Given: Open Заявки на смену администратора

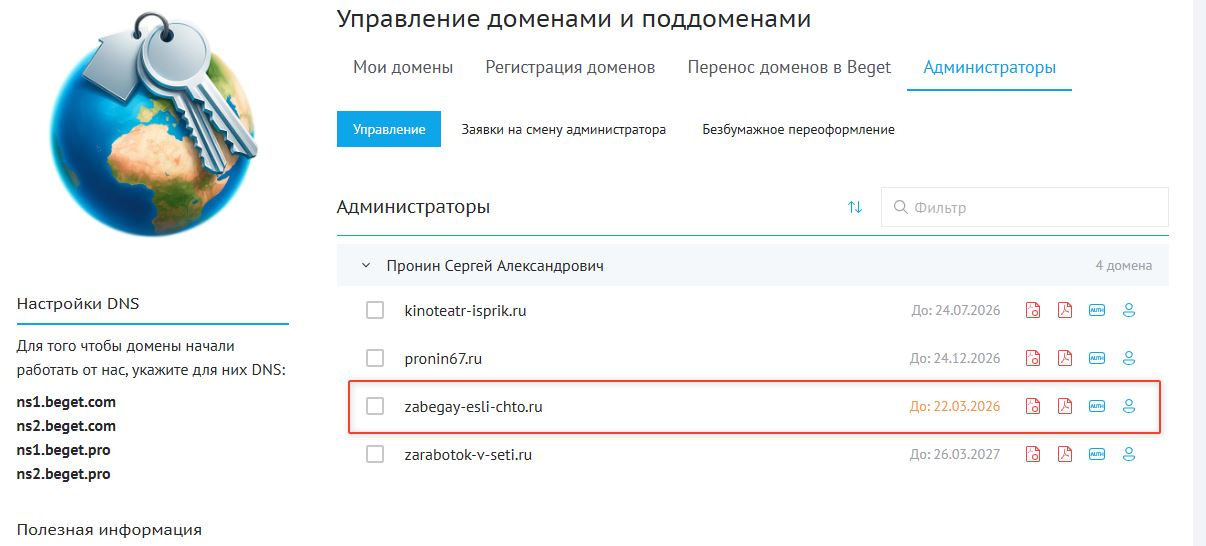Looking at the screenshot, I should pyautogui.click(x=563, y=130).
